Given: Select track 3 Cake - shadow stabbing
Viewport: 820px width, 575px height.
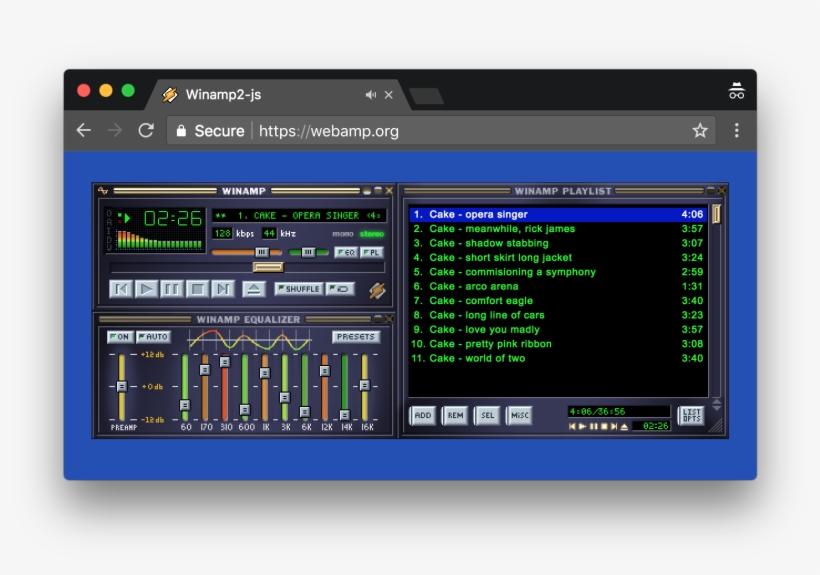Looking at the screenshot, I should [x=557, y=243].
